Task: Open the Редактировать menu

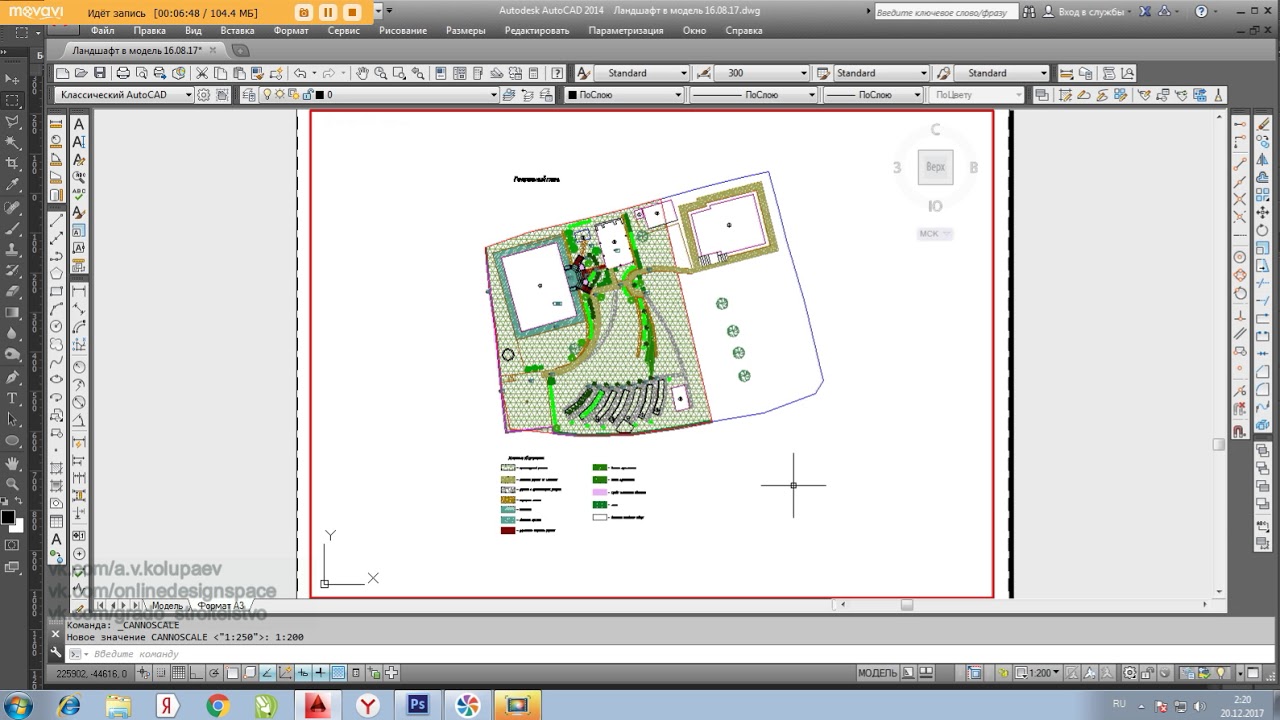Action: (537, 30)
